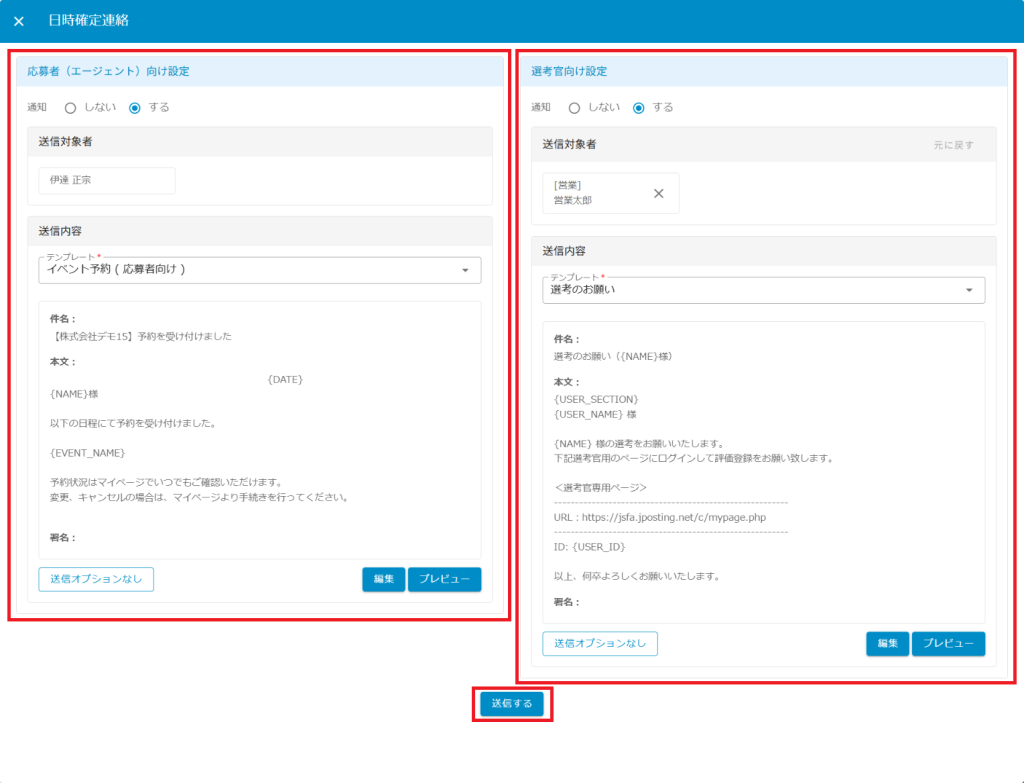Select 'する' notification for applicant settings

135,107
